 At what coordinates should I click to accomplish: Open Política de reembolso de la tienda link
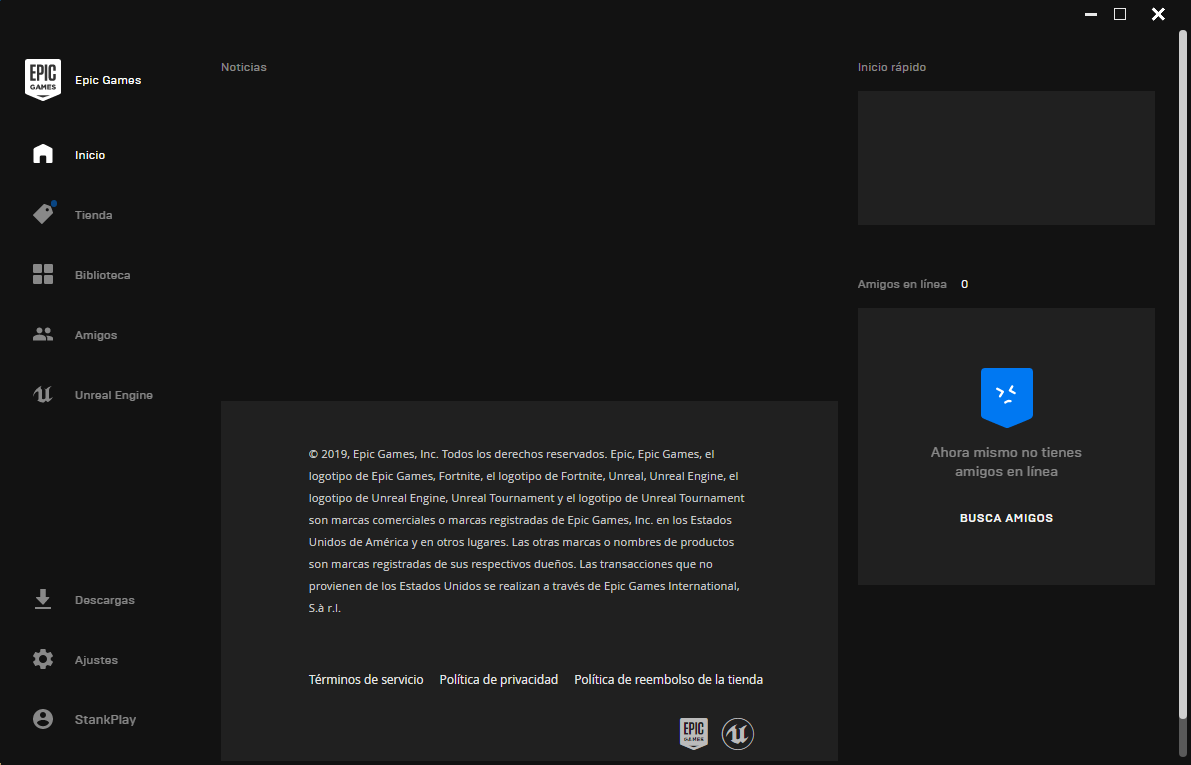[668, 679]
